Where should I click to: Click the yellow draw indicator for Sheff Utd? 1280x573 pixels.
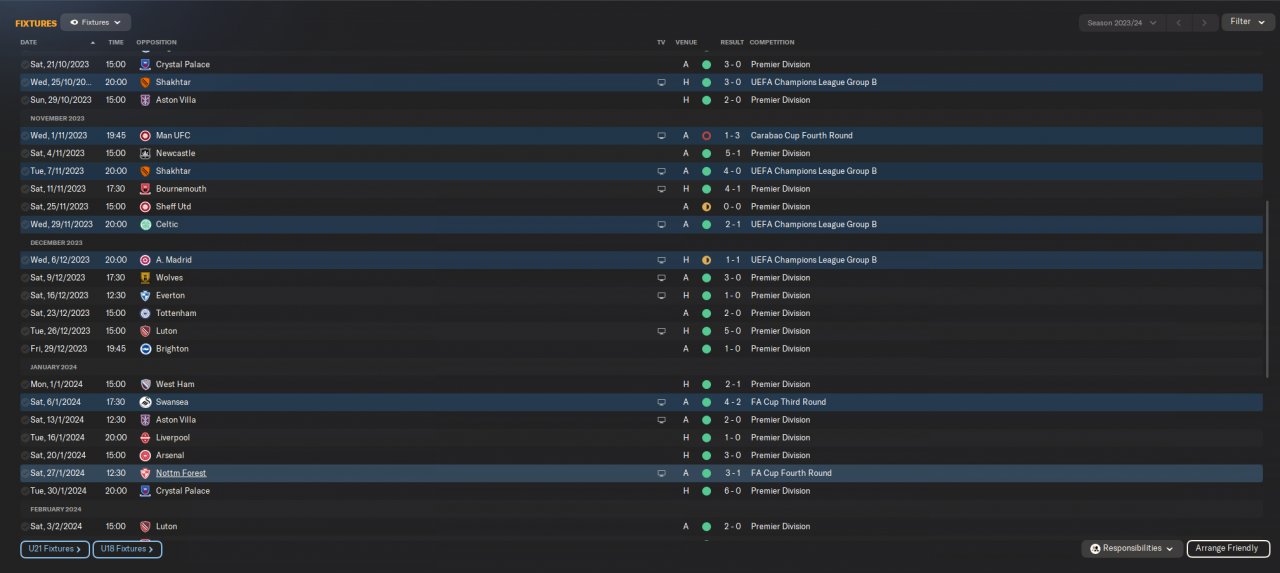[706, 207]
